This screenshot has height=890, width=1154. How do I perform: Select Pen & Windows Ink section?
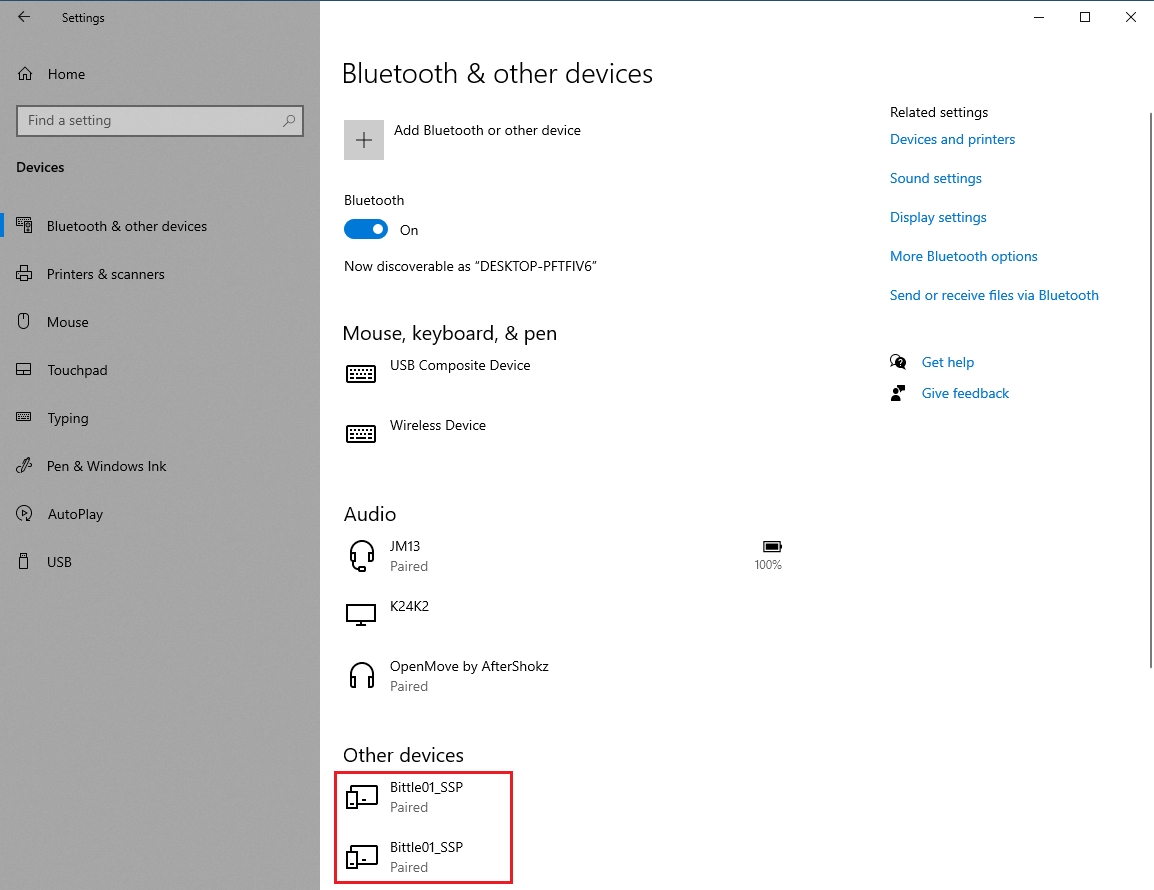click(x=106, y=466)
